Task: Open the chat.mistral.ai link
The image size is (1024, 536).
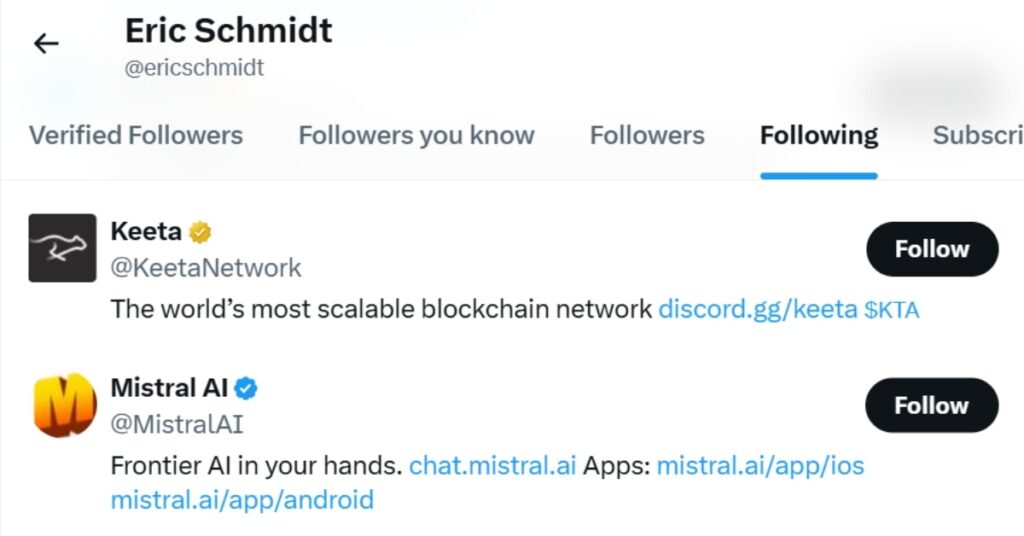Action: point(492,465)
